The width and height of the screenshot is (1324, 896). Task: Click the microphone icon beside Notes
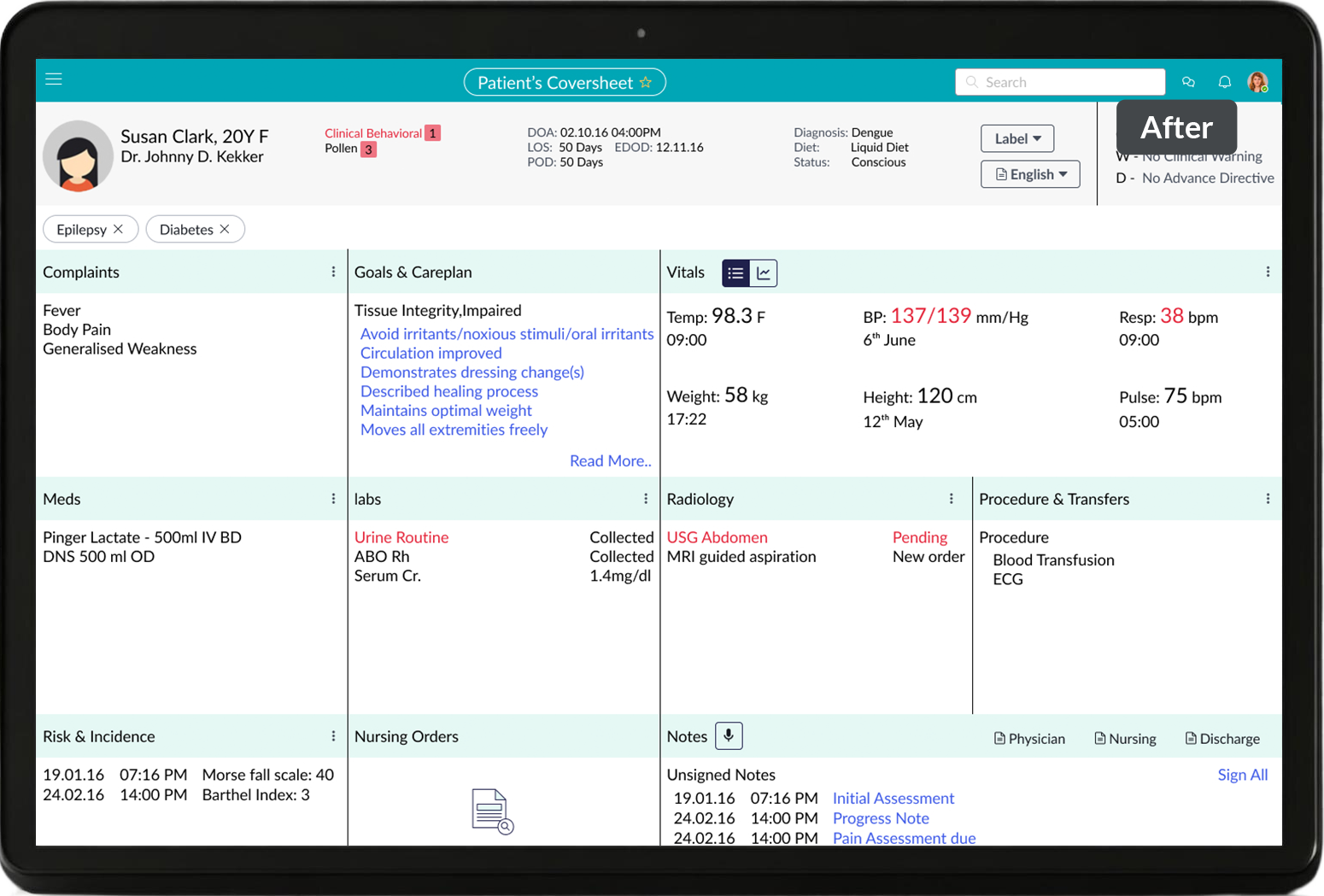[x=729, y=735]
